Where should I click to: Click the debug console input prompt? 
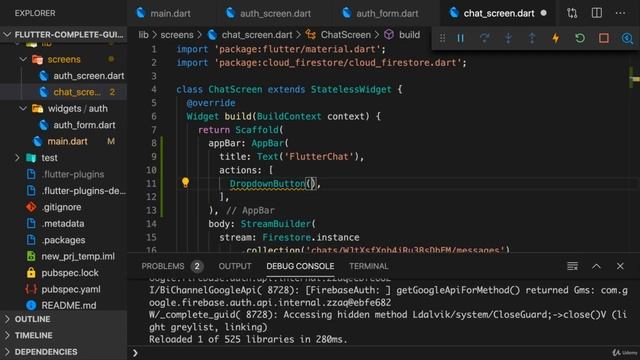pyautogui.click(x=384, y=353)
